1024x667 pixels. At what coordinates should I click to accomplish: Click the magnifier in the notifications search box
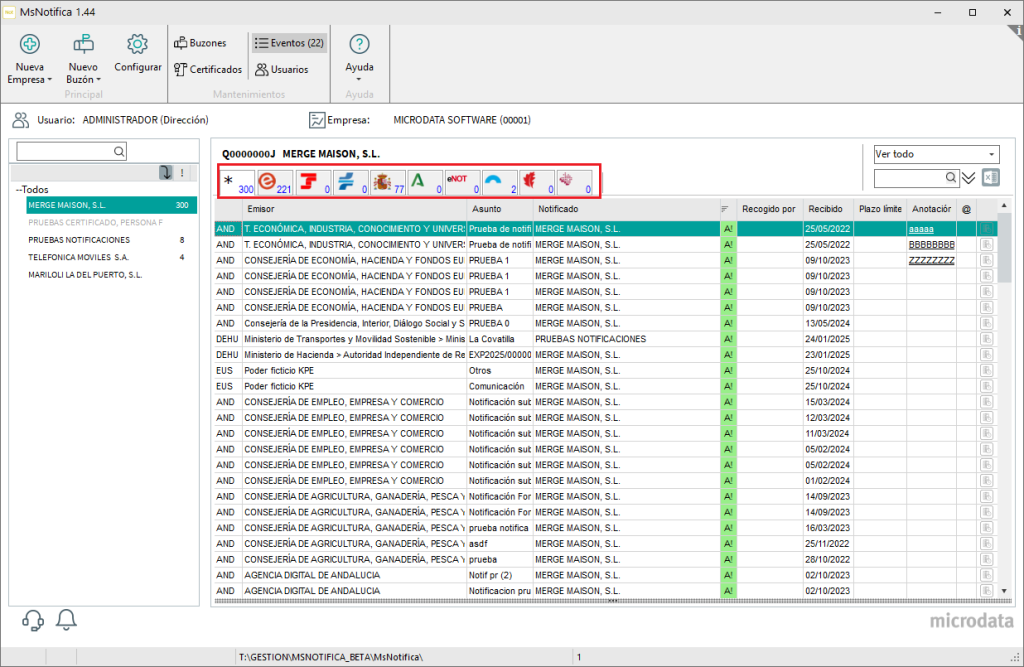pos(951,178)
